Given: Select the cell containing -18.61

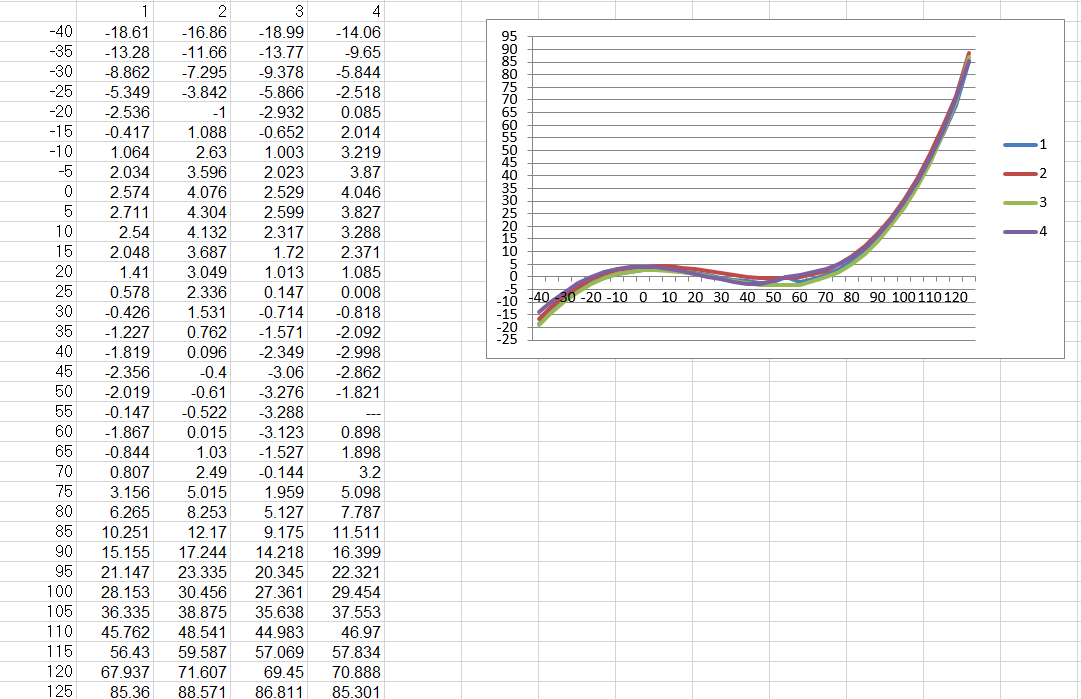Looking at the screenshot, I should [127, 32].
